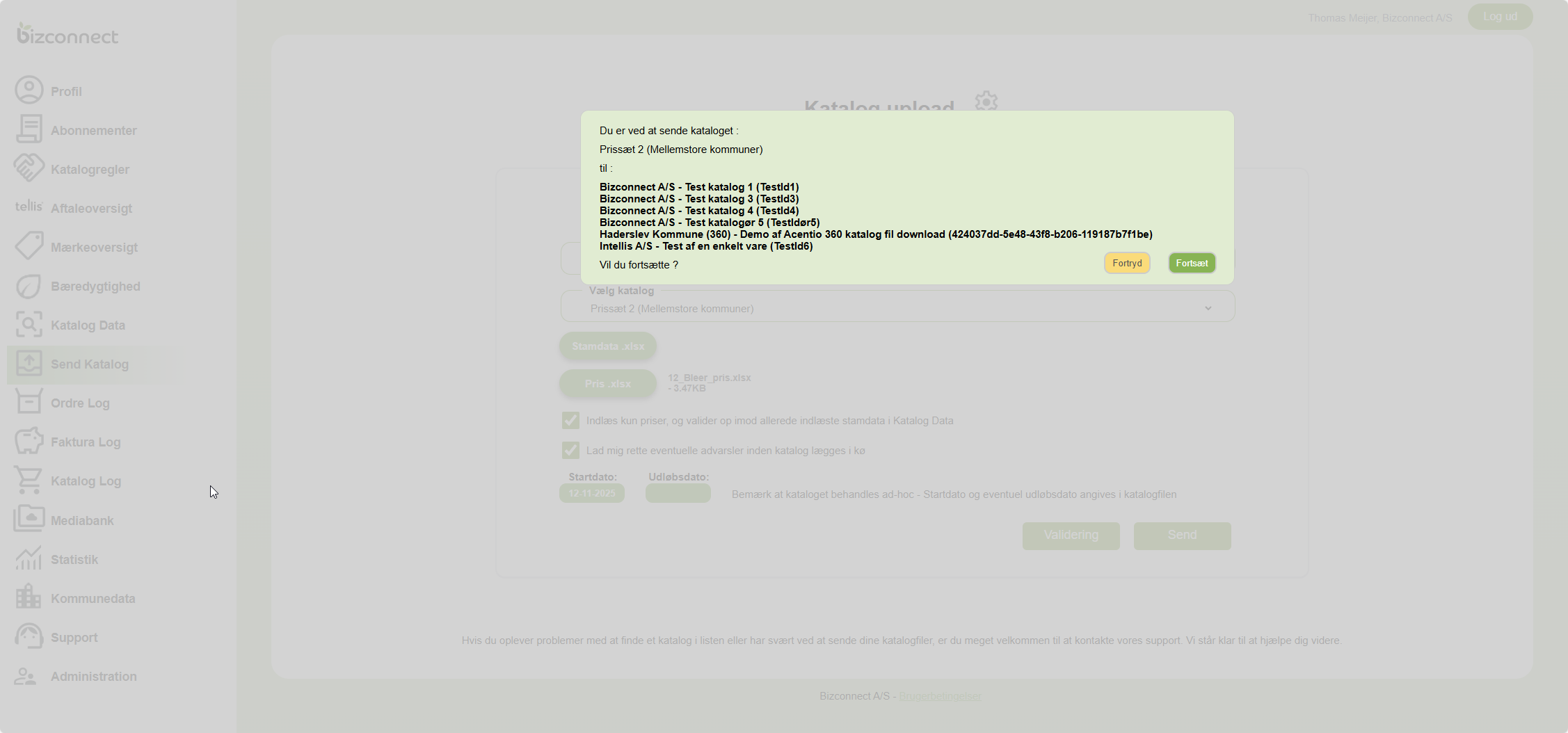1568x733 pixels.
Task: Toggle 'Lad mig rette eventuelle advarsler' checkbox
Action: [570, 450]
